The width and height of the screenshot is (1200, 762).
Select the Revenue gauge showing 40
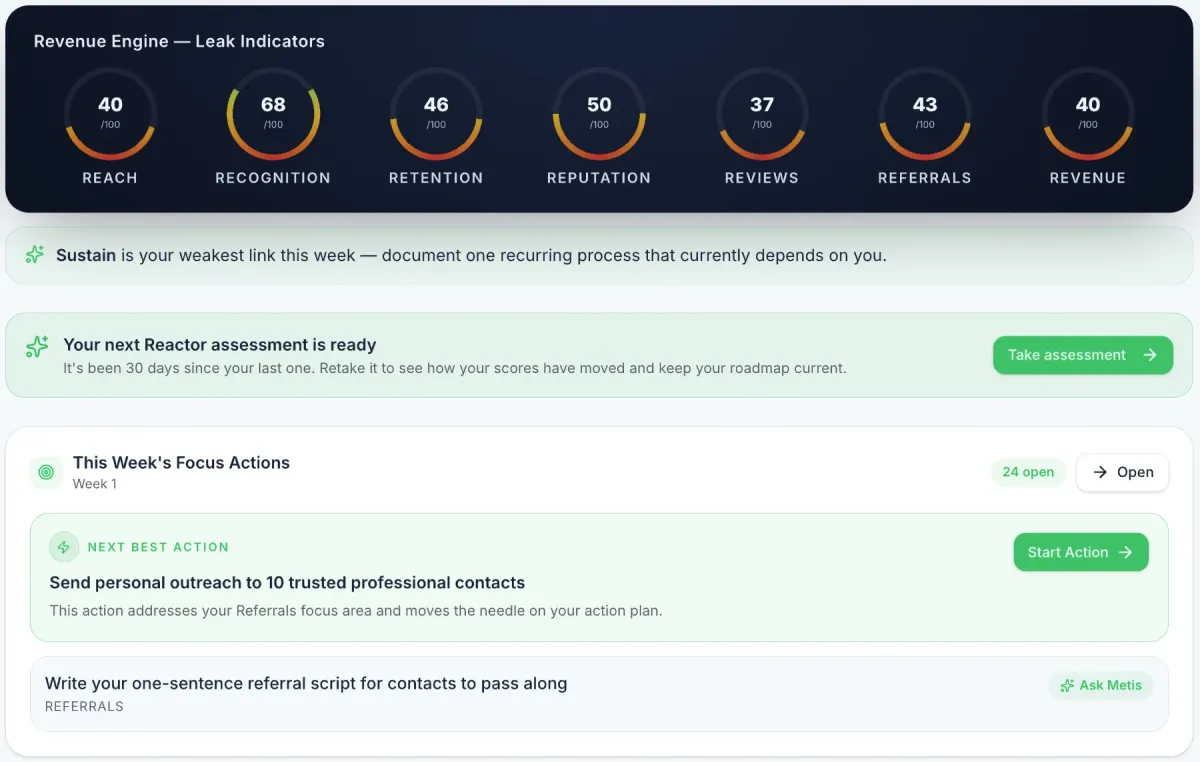[x=1088, y=114]
